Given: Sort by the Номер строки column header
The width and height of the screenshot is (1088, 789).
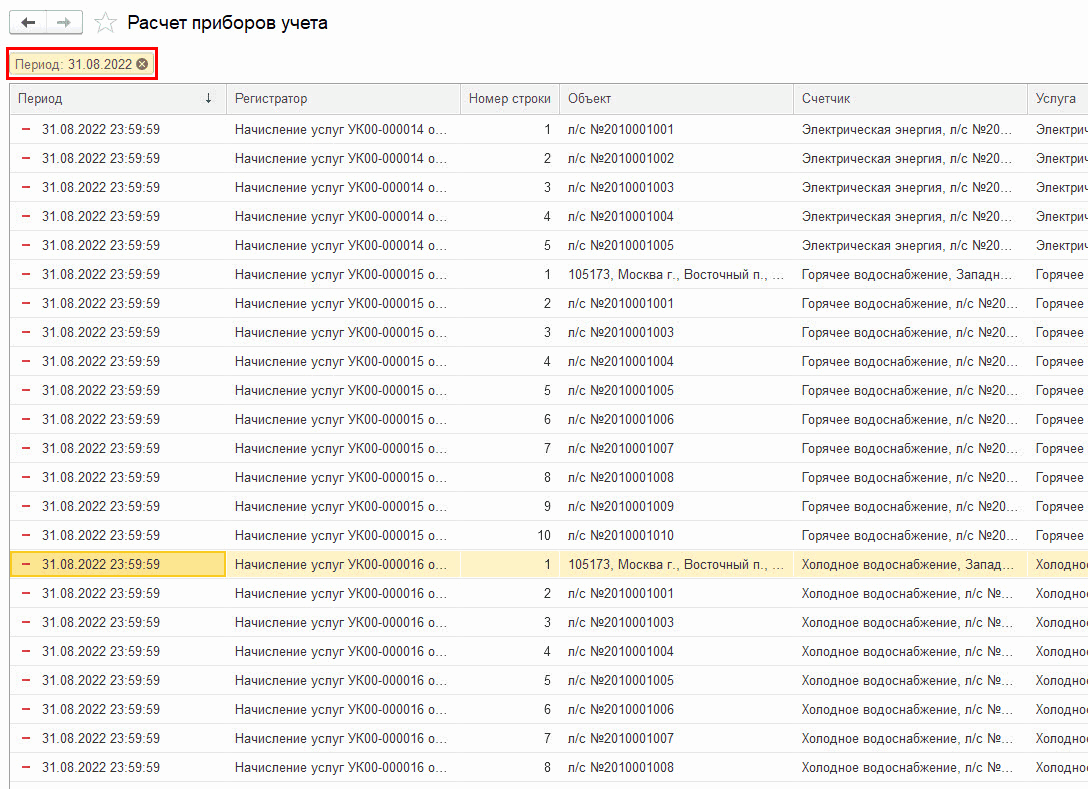Looking at the screenshot, I should click(509, 99).
